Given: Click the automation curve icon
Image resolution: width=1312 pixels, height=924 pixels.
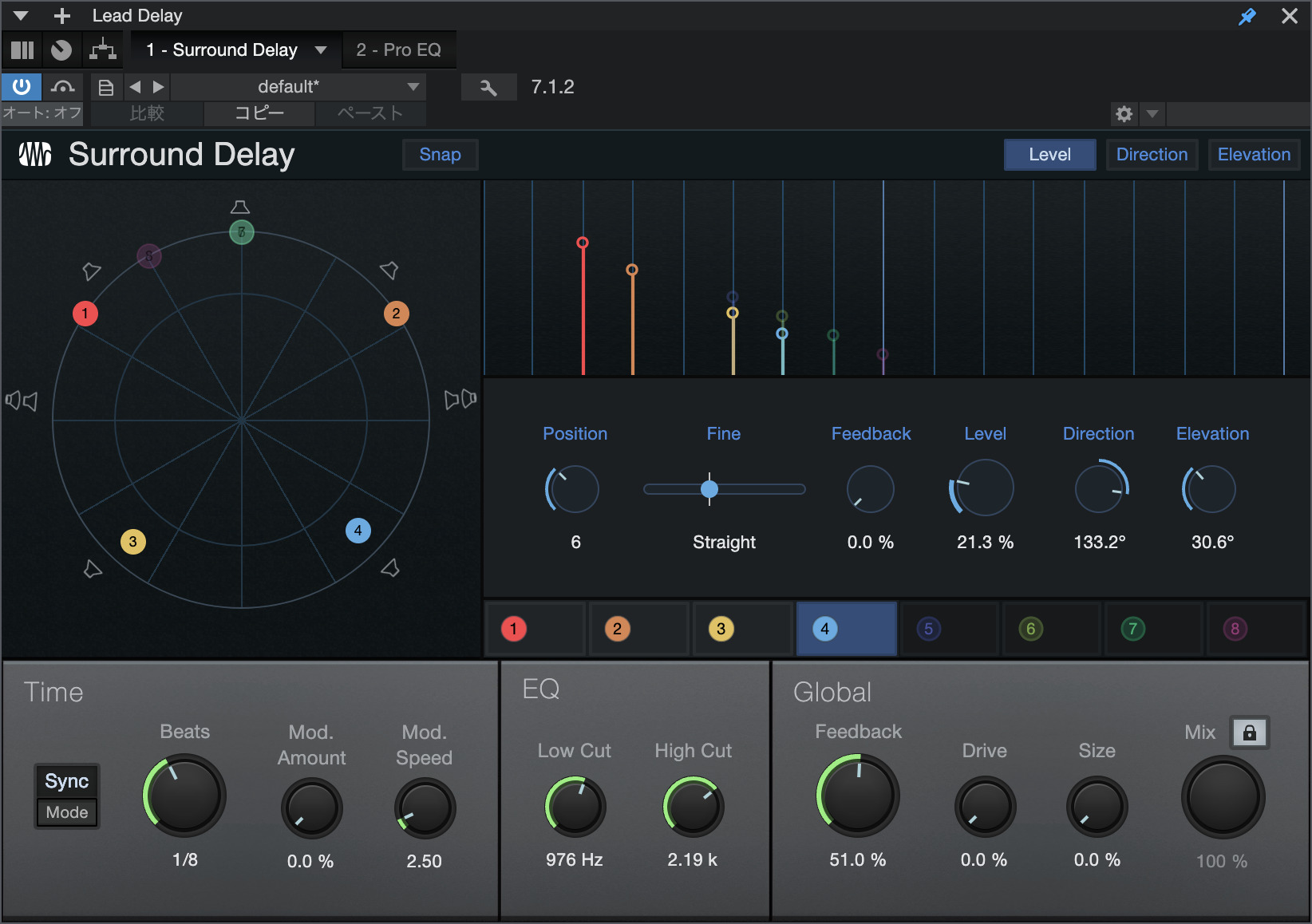Looking at the screenshot, I should coord(62,86).
